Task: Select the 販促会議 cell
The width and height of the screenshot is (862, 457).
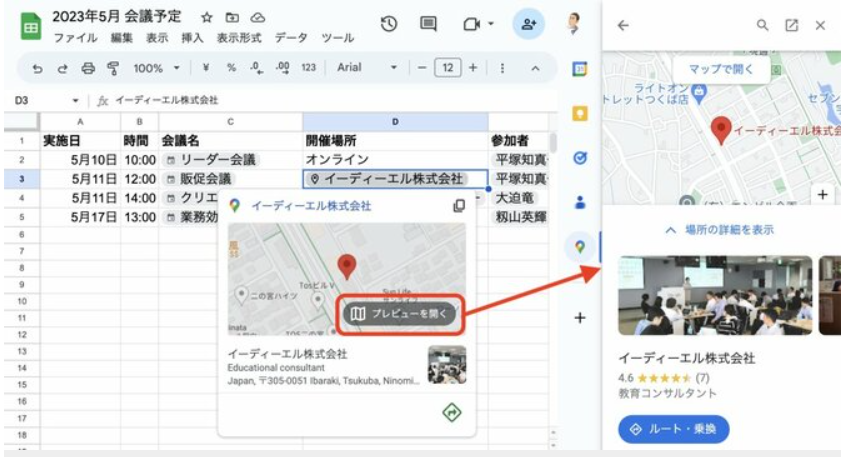Action: 230,179
